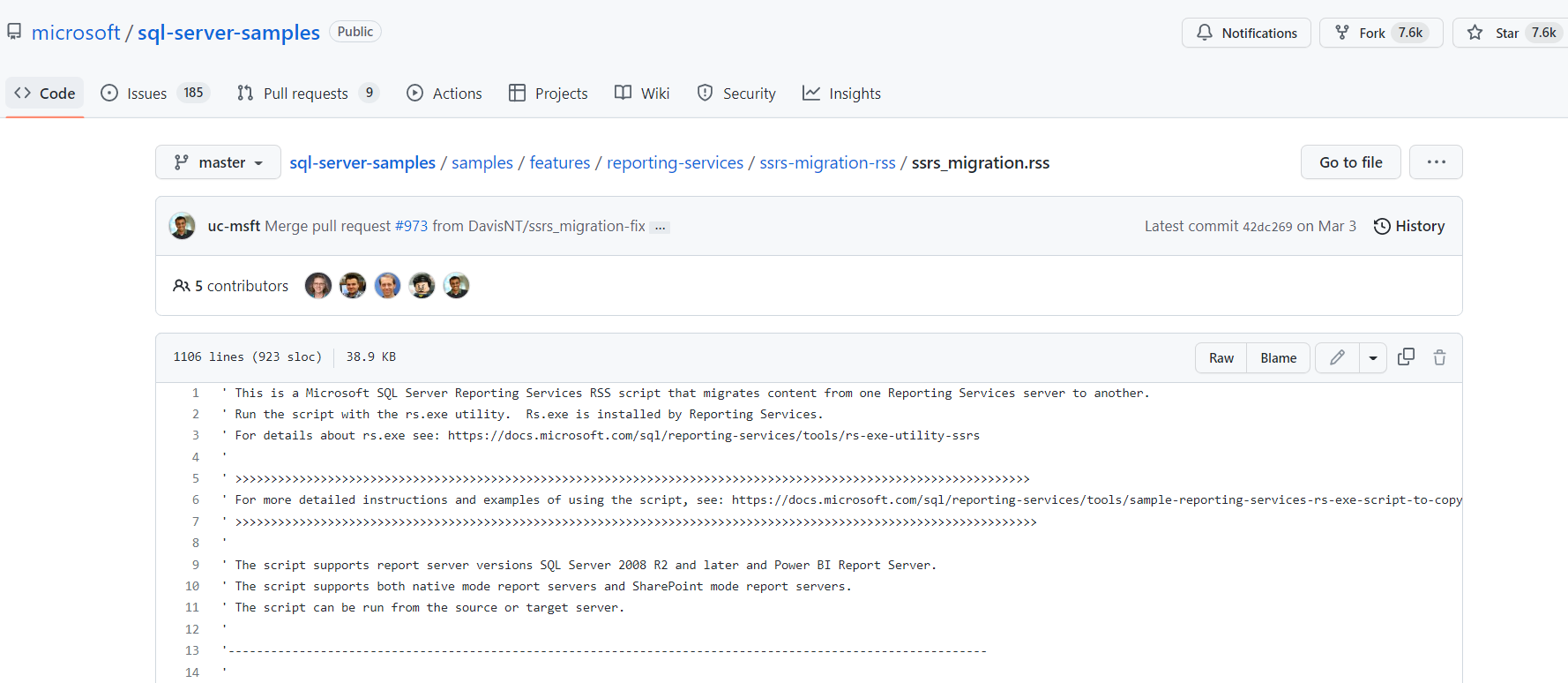
Task: Open commit 42dc269
Action: 1267,227
